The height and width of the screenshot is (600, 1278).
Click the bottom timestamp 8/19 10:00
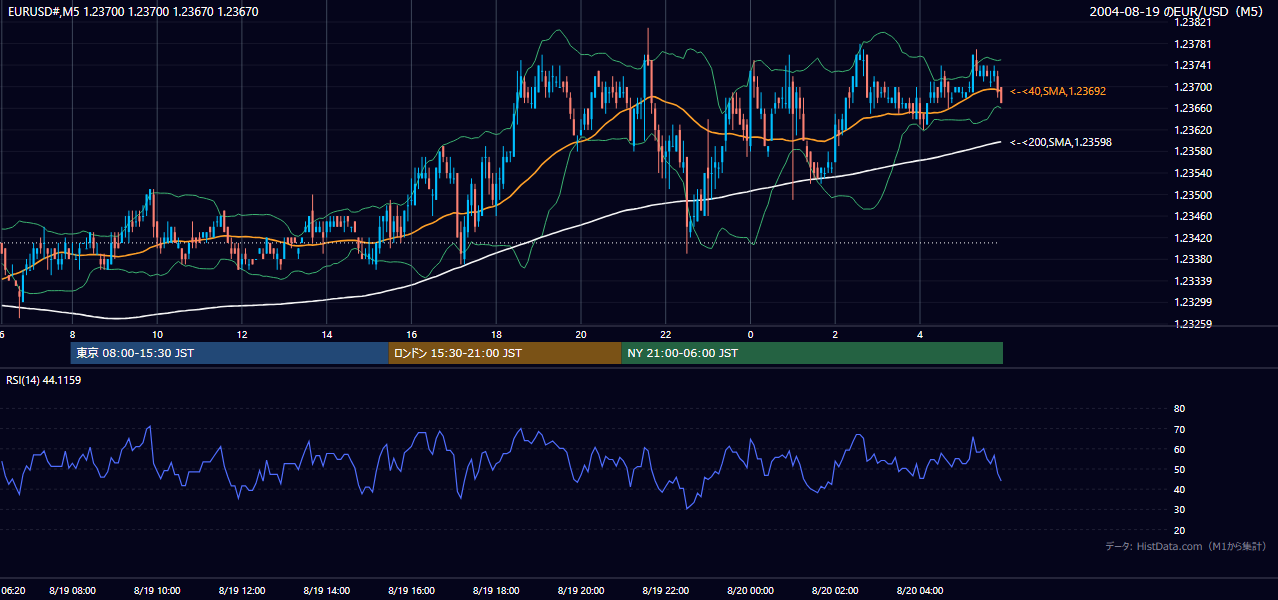pyautogui.click(x=157, y=591)
